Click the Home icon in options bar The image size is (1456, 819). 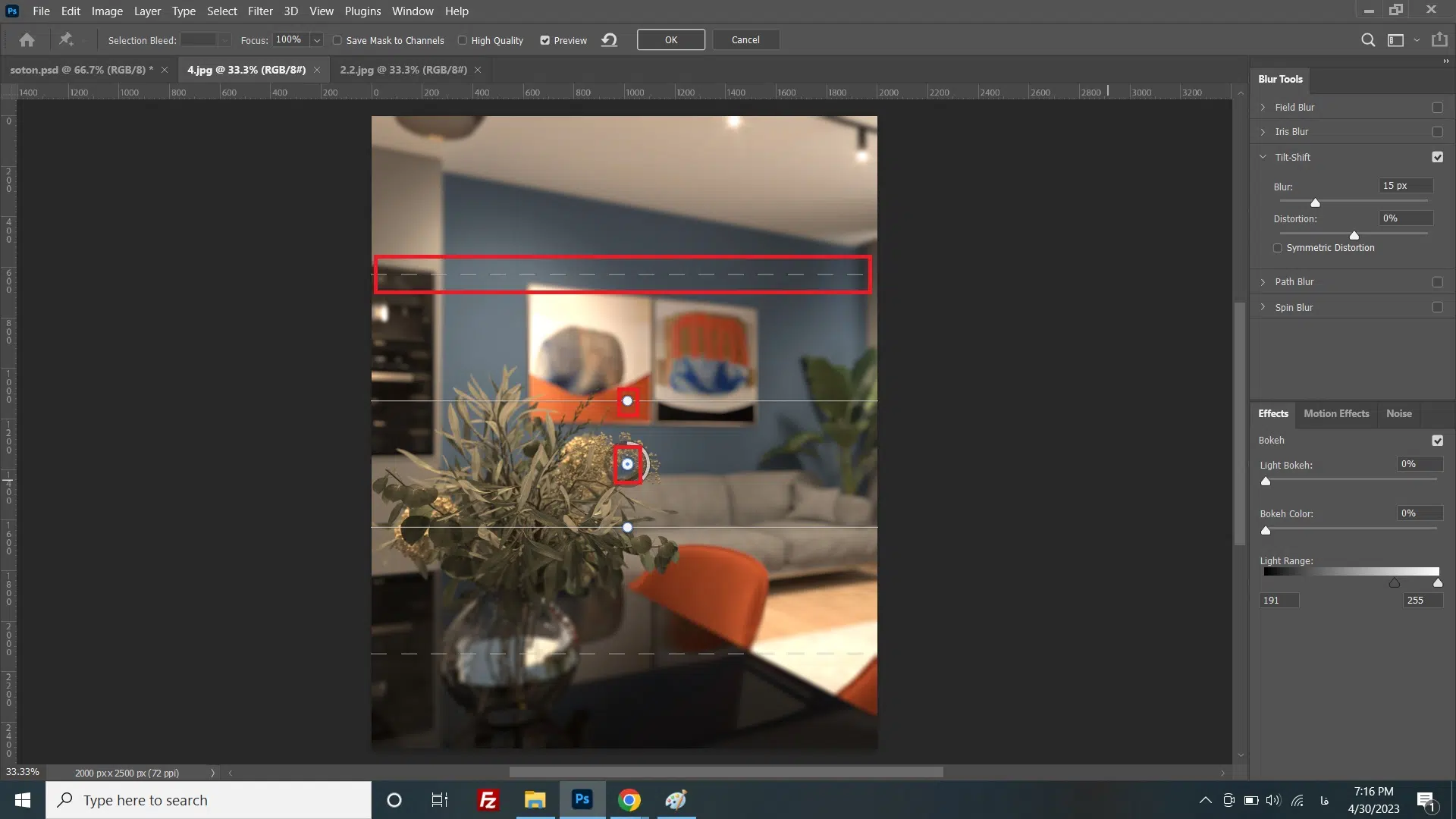pos(27,40)
